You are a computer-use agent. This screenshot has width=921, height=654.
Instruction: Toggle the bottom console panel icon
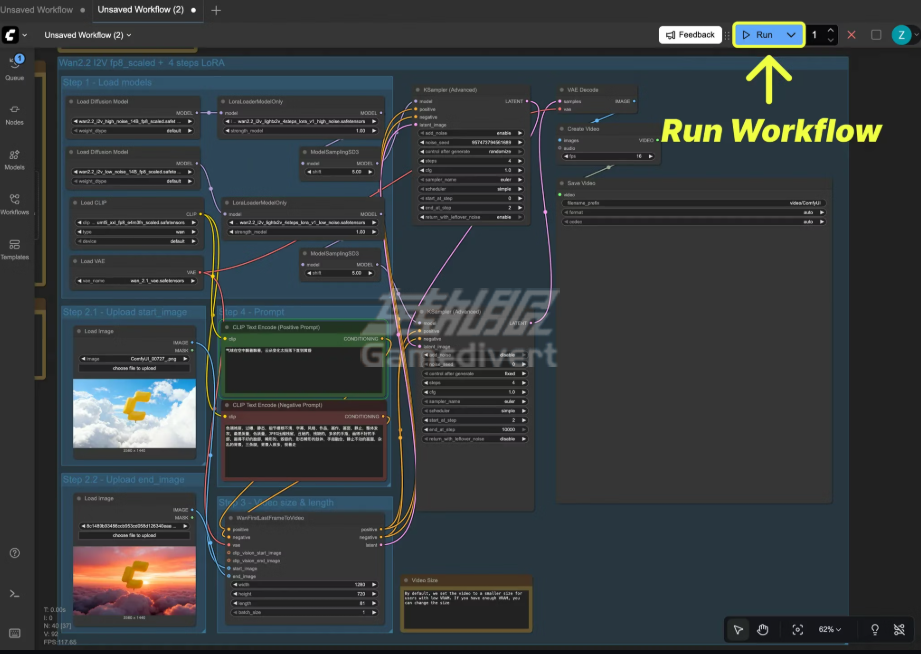15,594
